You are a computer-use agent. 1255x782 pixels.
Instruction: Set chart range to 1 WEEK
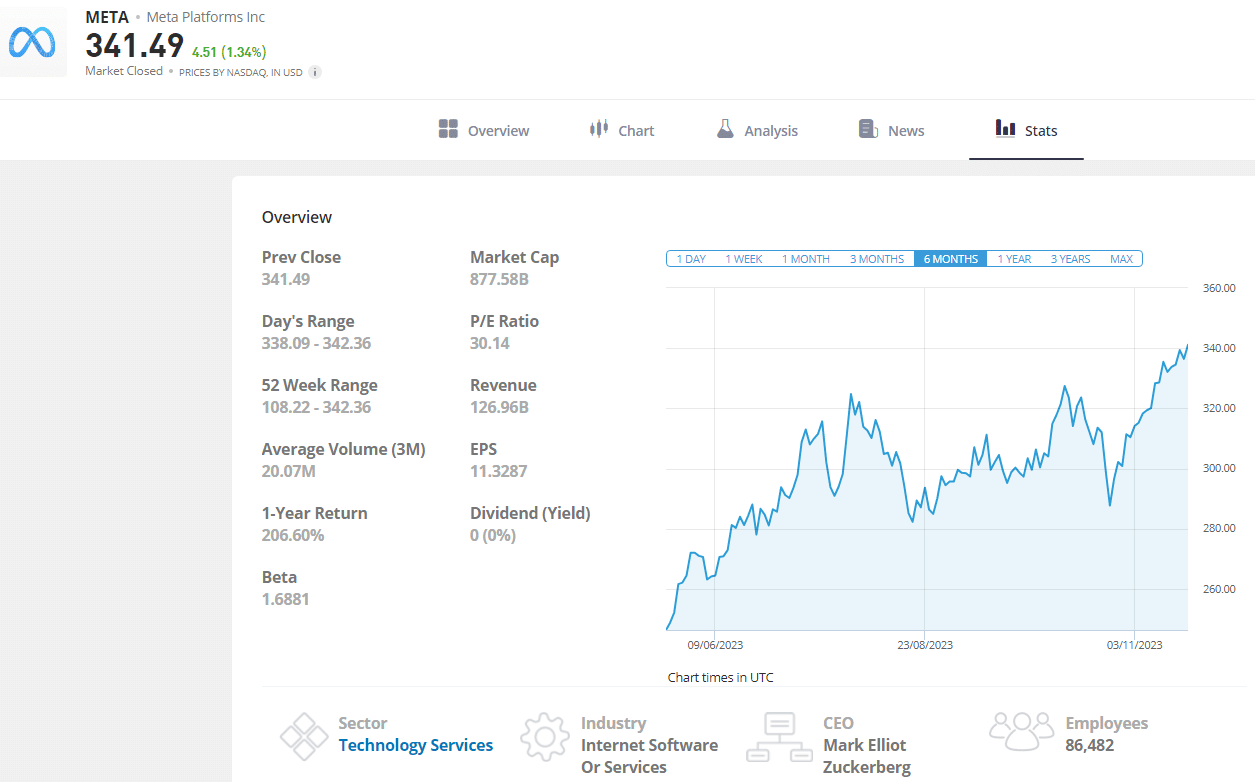[744, 259]
